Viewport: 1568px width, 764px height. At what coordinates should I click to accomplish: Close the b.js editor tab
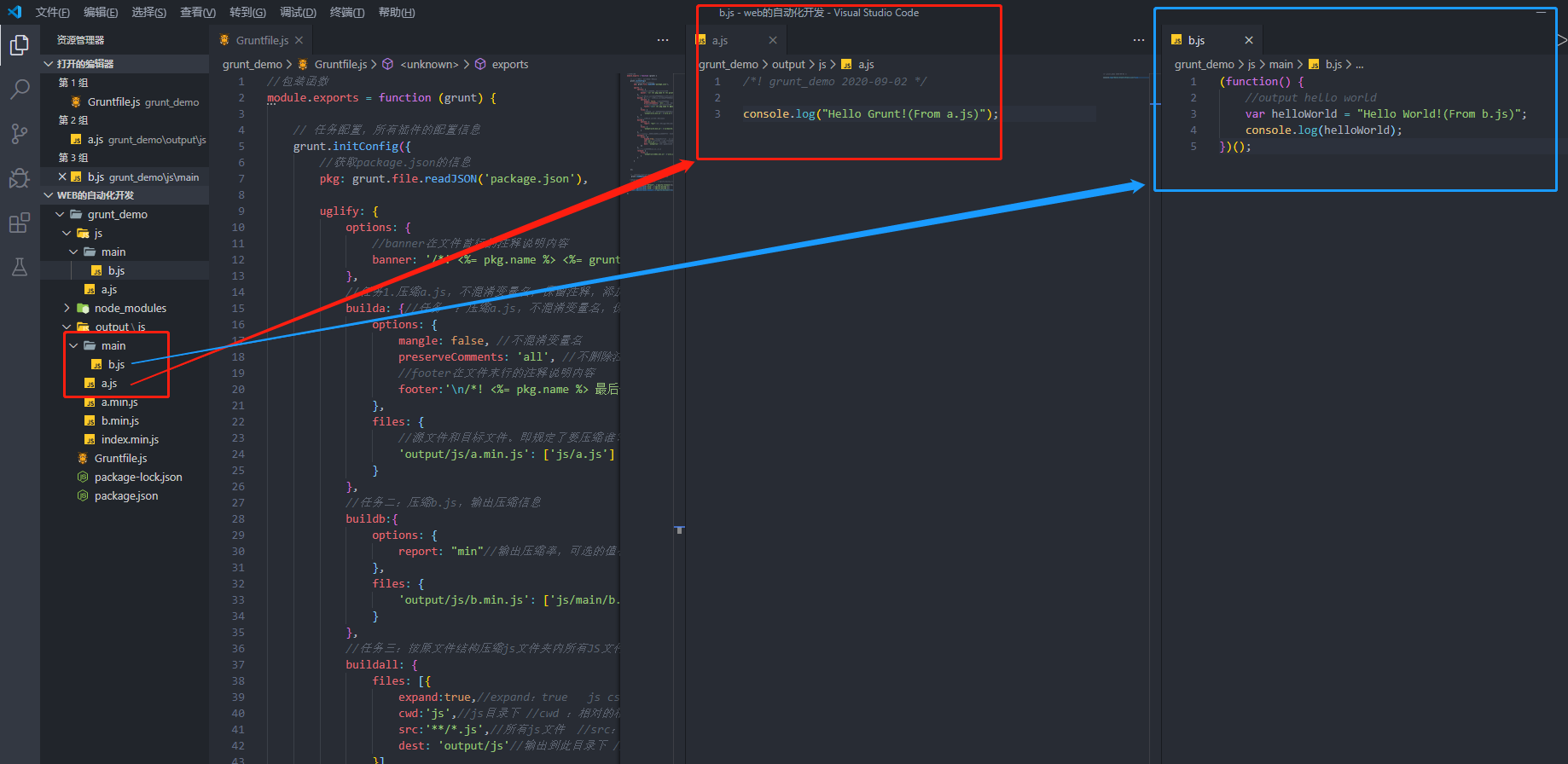[x=1249, y=40]
